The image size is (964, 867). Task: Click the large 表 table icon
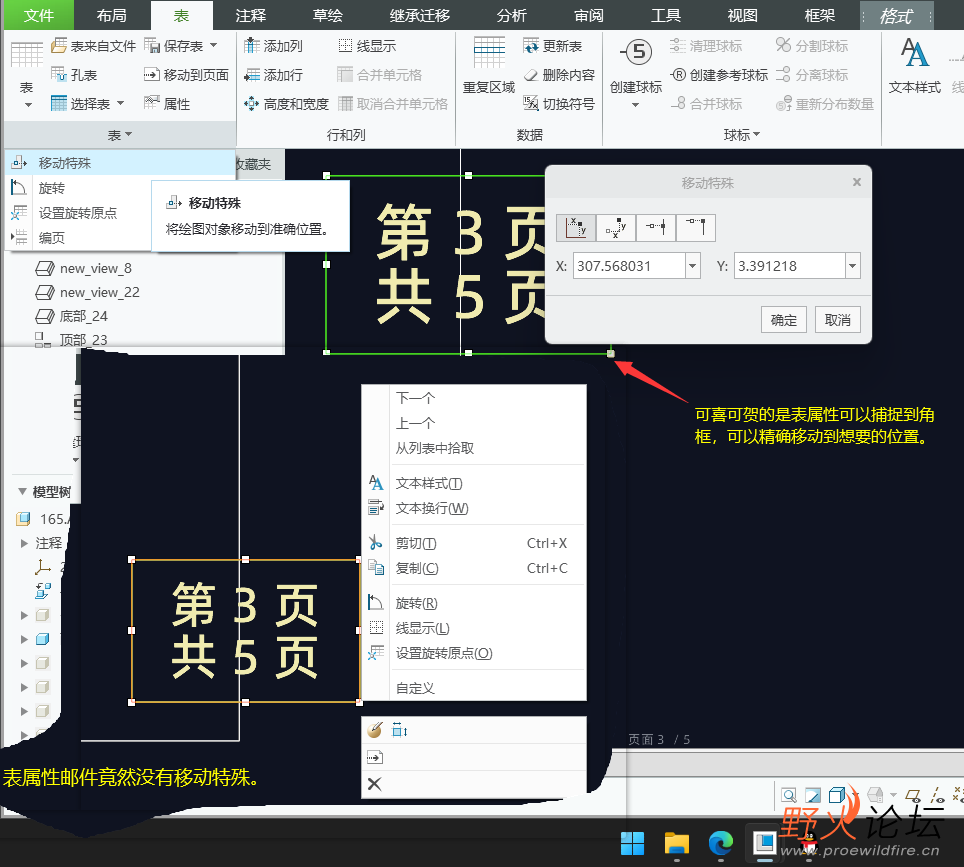click(x=26, y=54)
